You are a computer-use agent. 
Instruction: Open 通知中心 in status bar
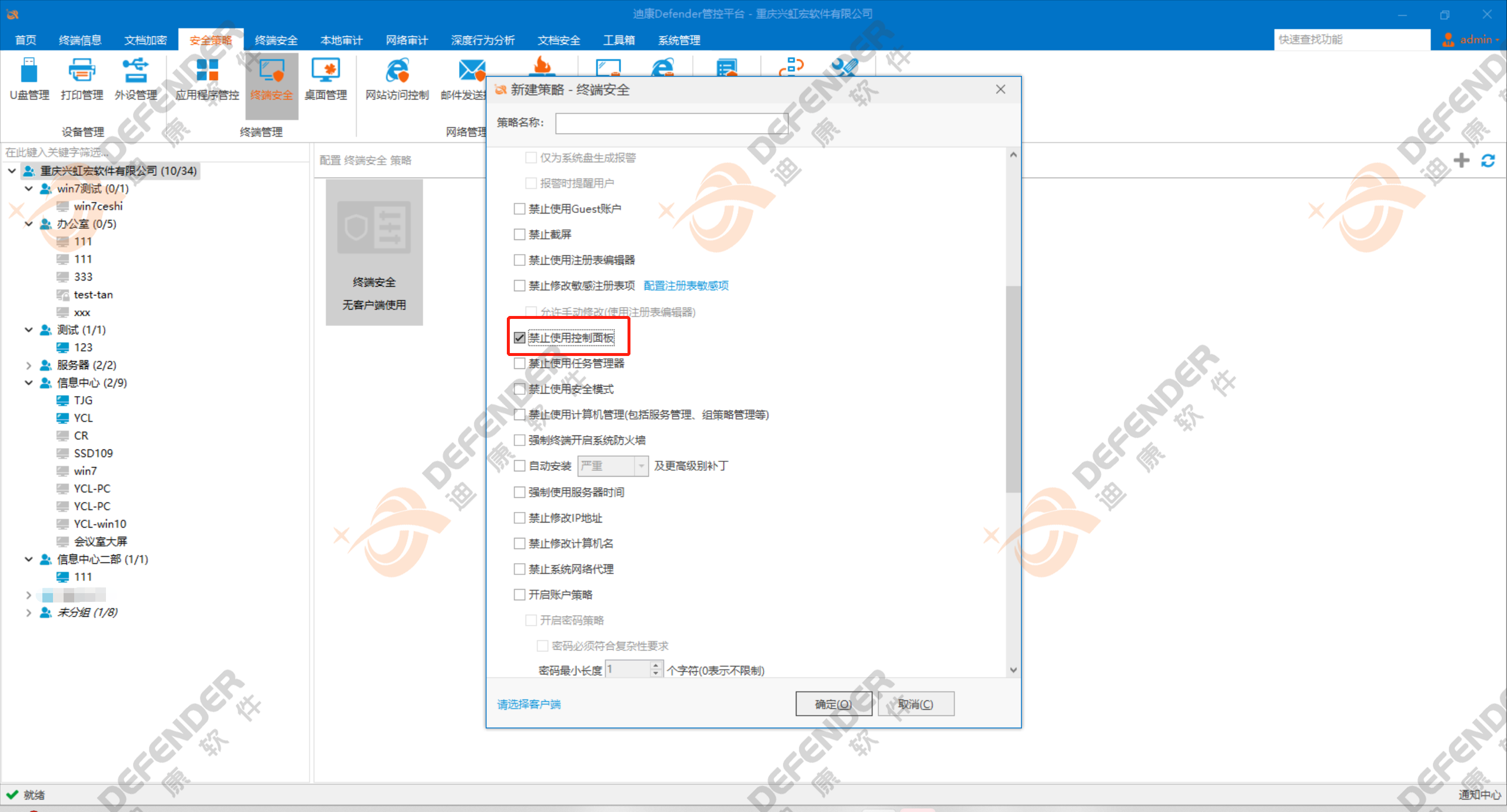[1479, 794]
